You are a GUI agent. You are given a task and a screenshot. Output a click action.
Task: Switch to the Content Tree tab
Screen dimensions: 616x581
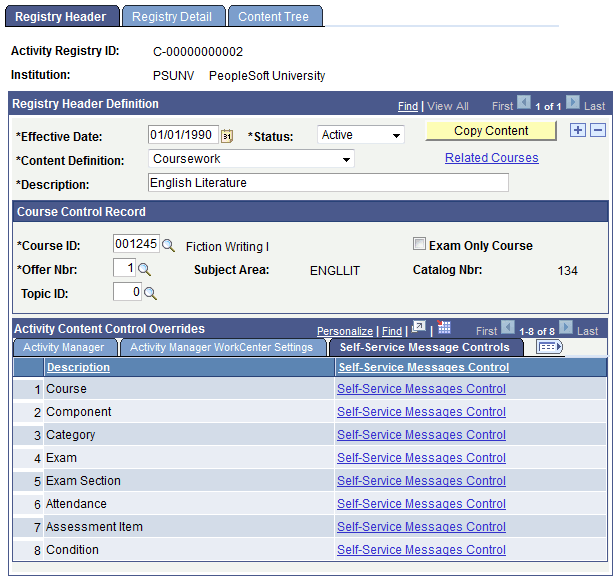pos(274,16)
